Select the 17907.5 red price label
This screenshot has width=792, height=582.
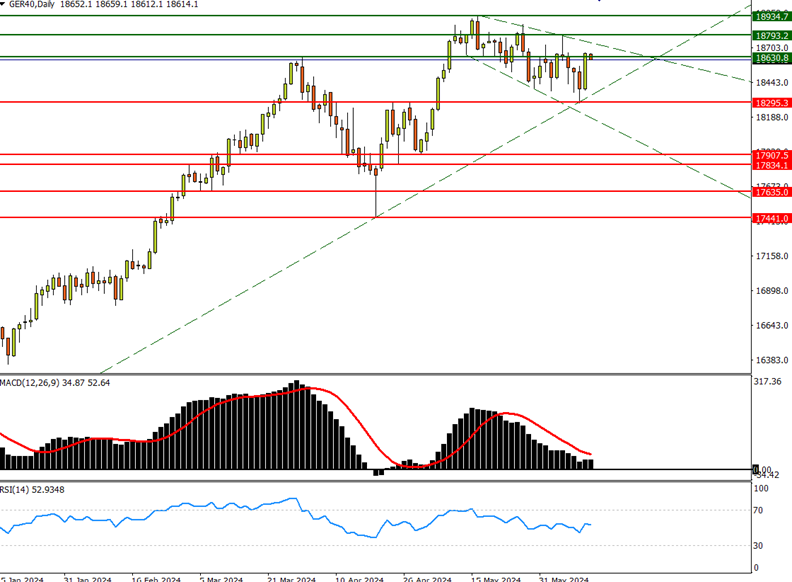click(x=772, y=156)
